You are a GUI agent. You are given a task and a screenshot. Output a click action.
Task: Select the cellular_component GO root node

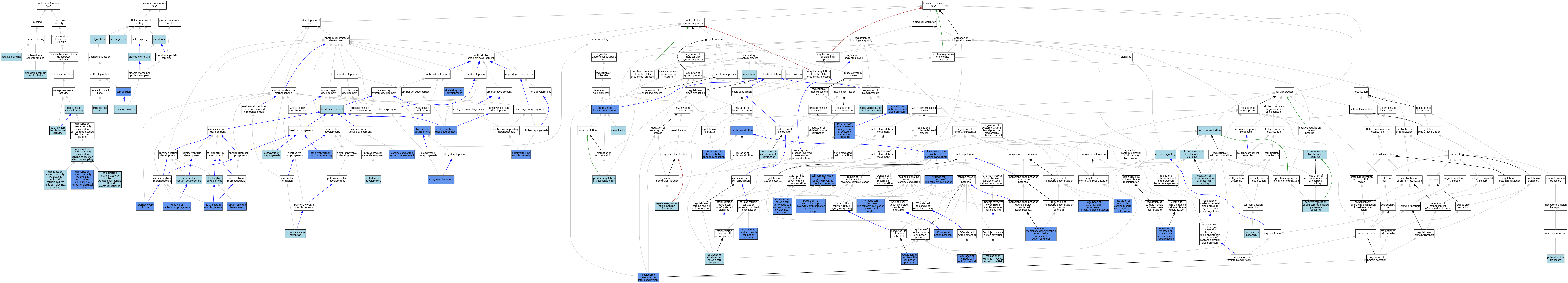coord(155,5)
